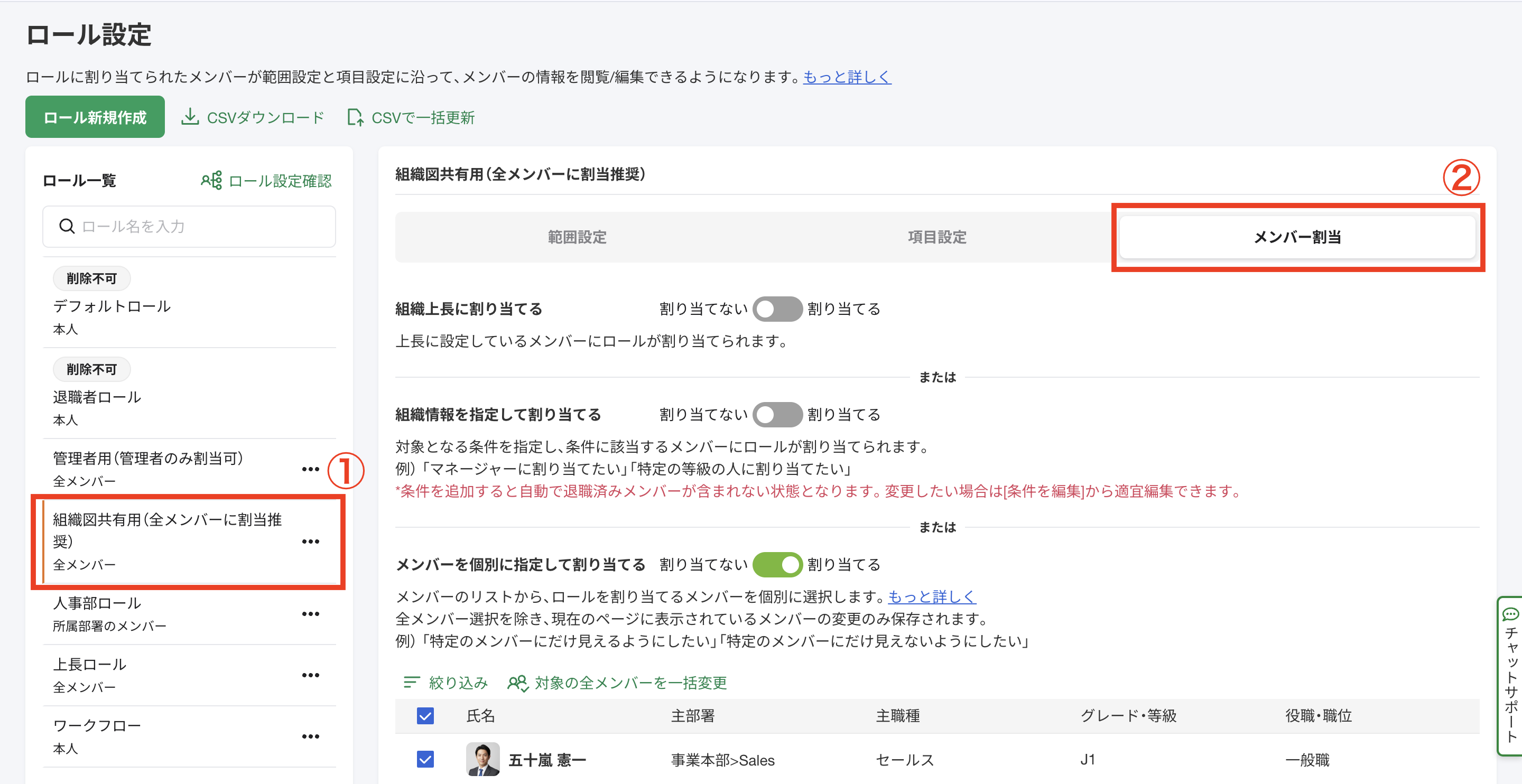Open the 絞り込み filter icon
Image resolution: width=1522 pixels, height=784 pixels.
tap(411, 683)
